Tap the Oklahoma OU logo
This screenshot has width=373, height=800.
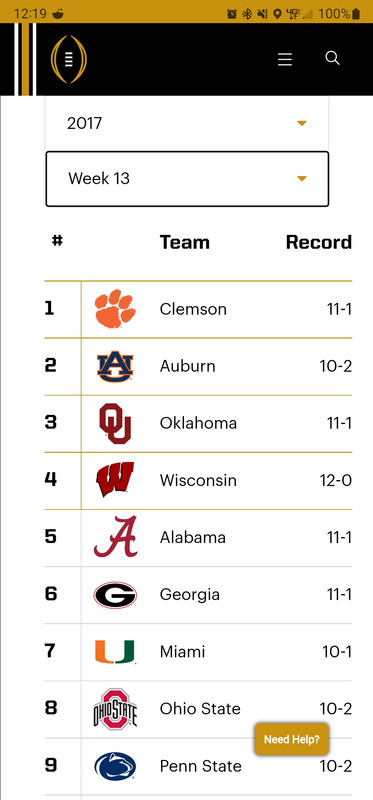pyautogui.click(x=115, y=423)
